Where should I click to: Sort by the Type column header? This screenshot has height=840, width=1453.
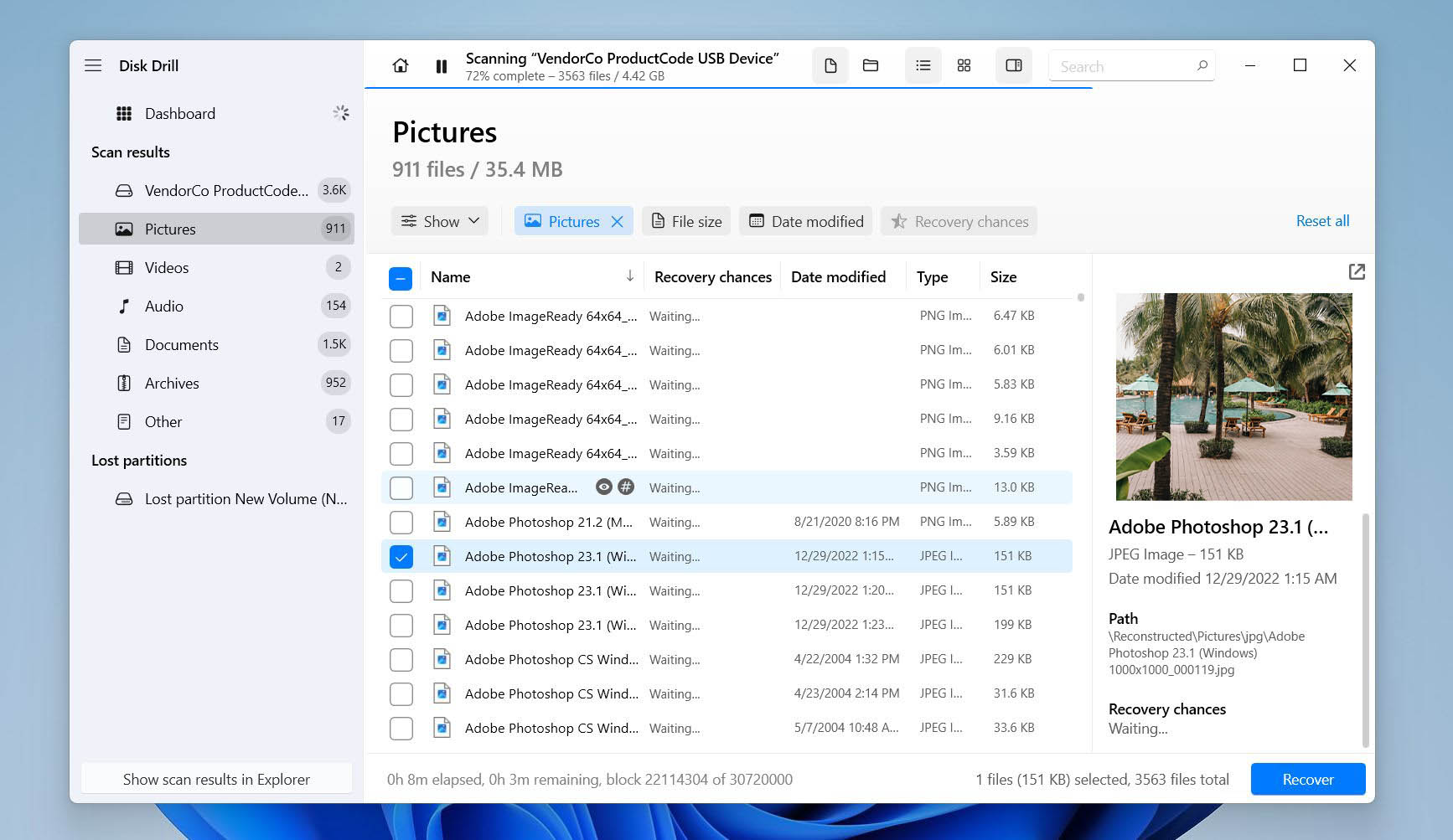932,276
